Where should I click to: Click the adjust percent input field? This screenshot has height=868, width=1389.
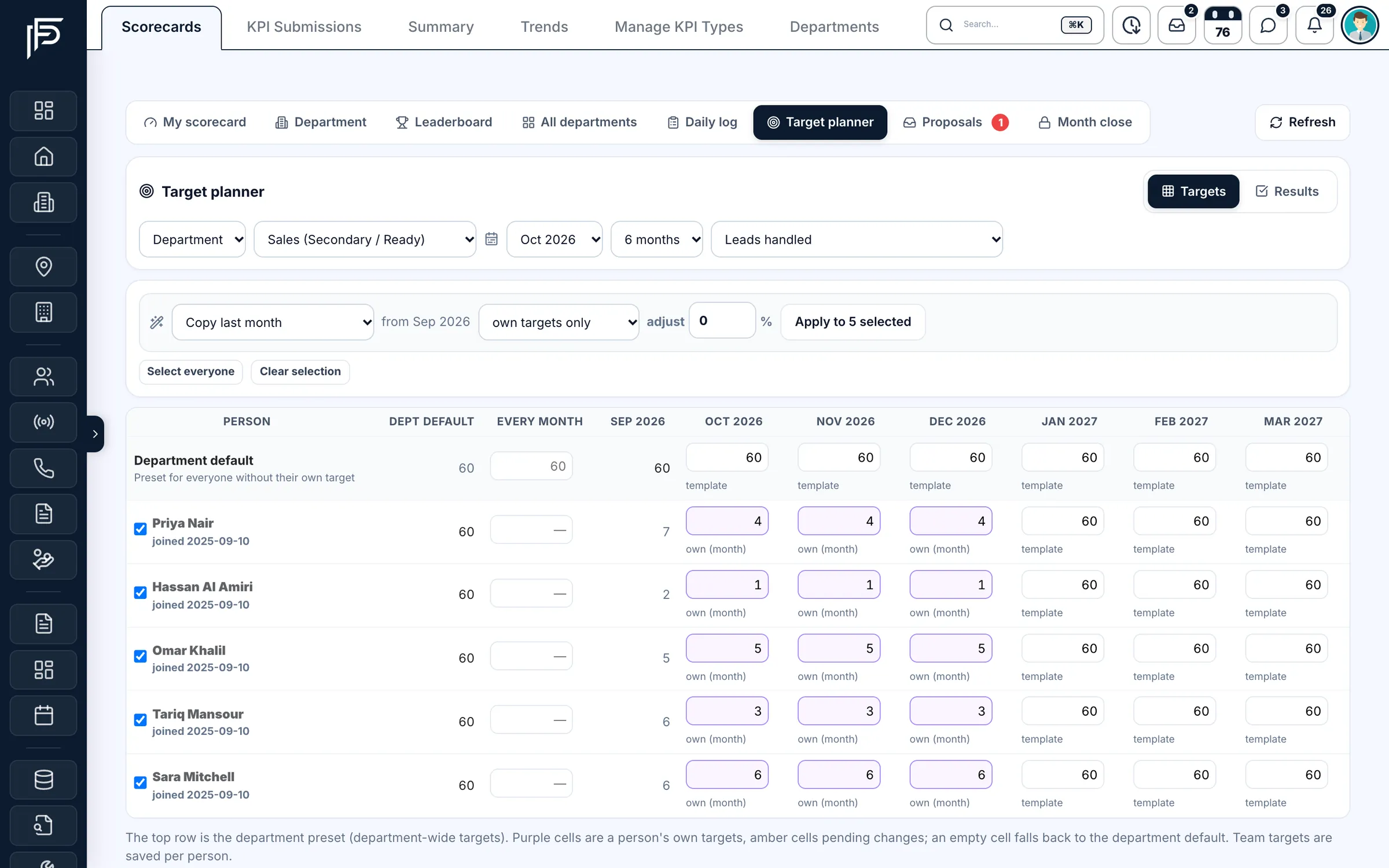click(722, 321)
